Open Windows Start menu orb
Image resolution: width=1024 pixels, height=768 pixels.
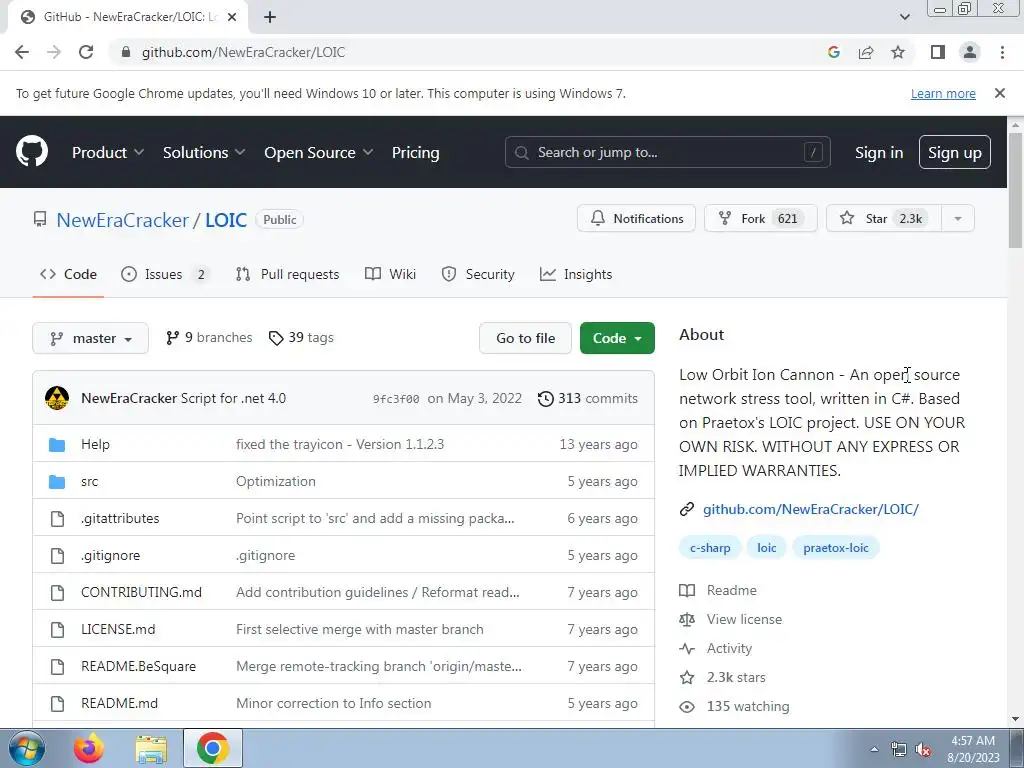click(x=27, y=748)
